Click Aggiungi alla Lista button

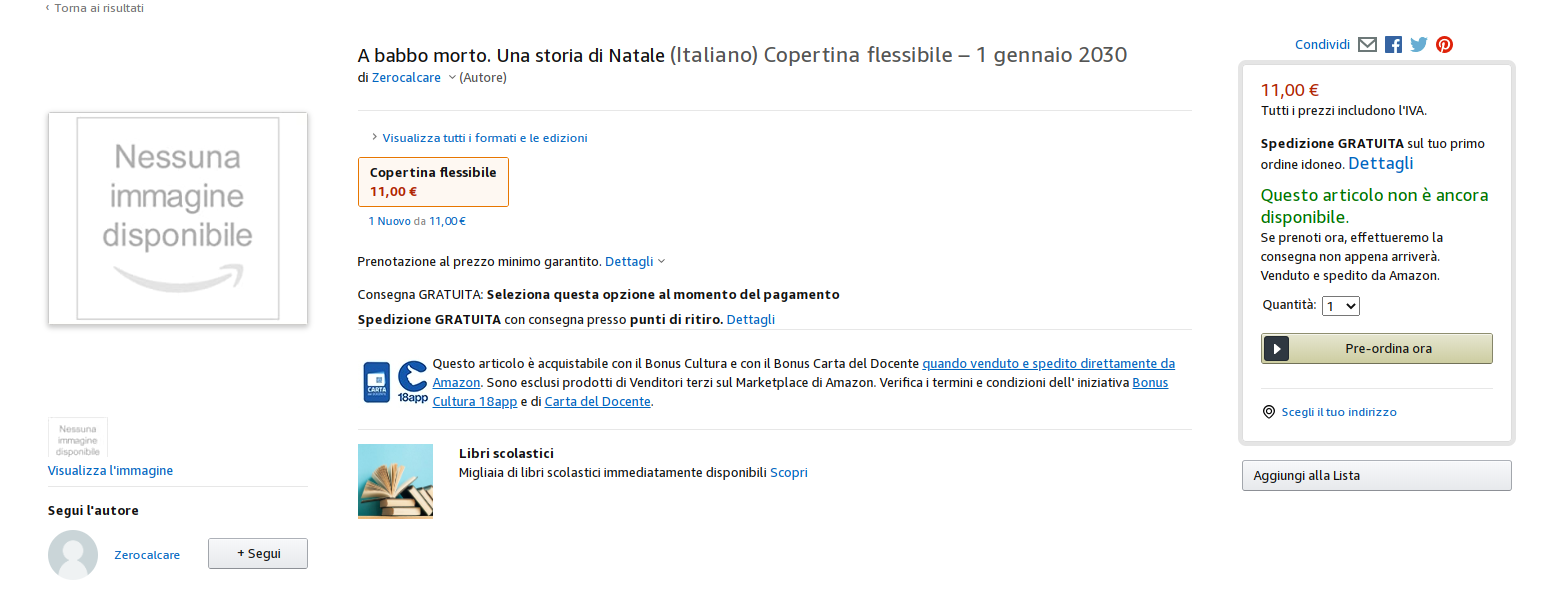click(x=1376, y=476)
